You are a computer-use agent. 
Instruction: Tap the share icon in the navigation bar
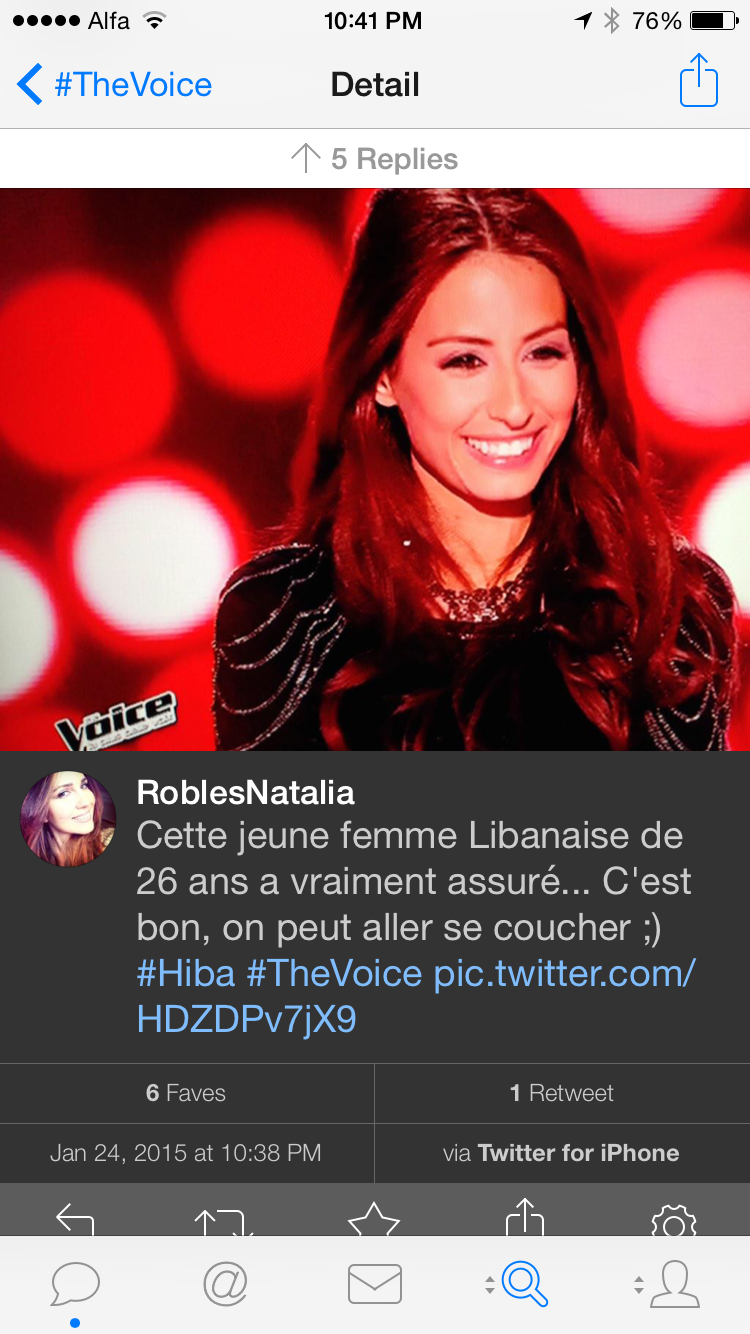(x=699, y=82)
